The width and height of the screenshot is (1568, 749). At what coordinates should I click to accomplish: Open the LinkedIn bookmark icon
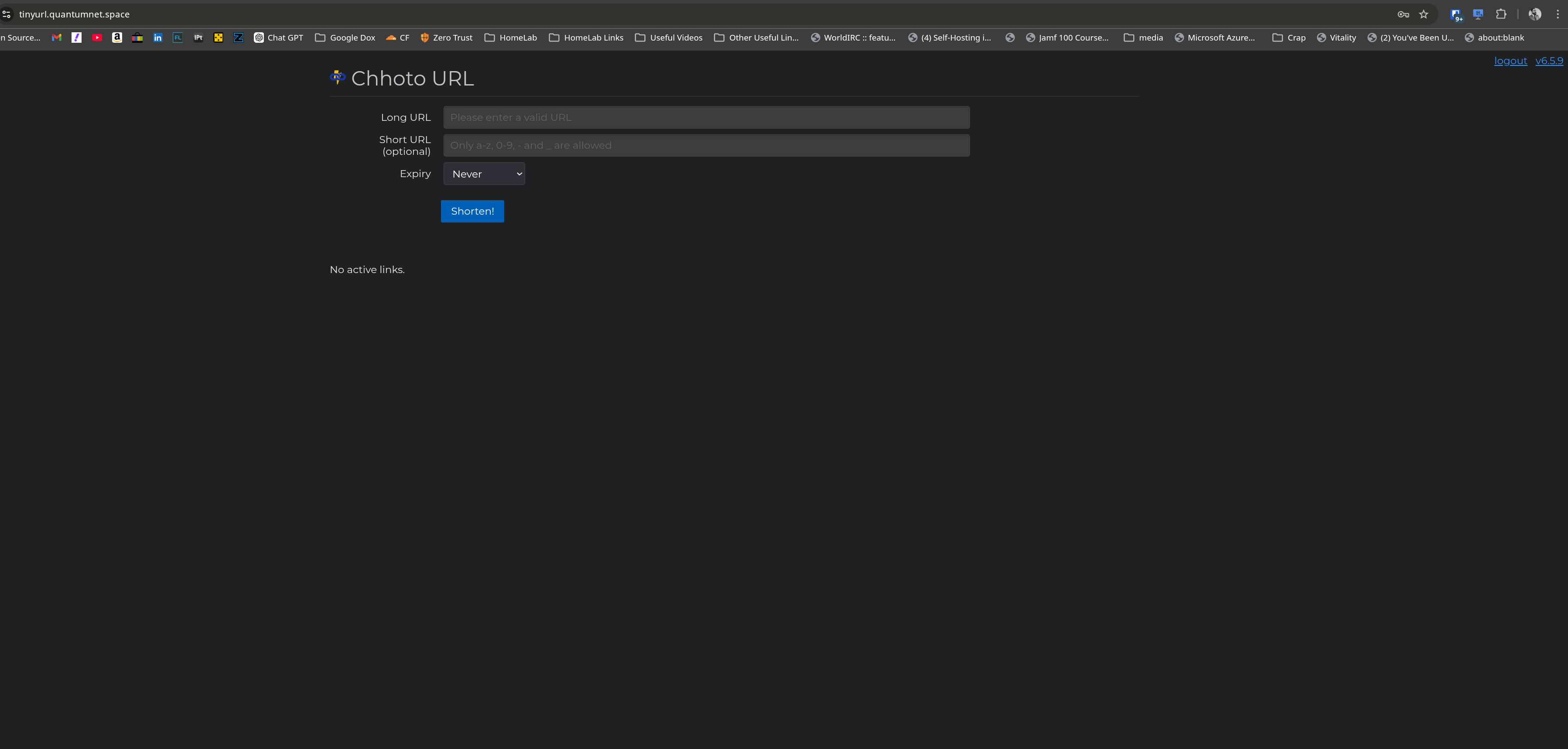pos(157,38)
